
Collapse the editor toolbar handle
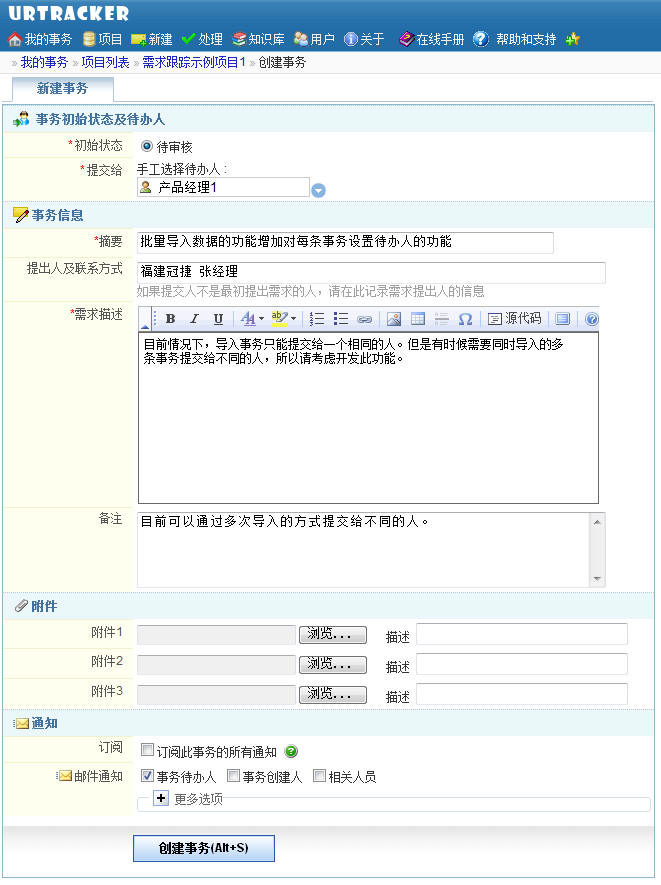point(145,319)
